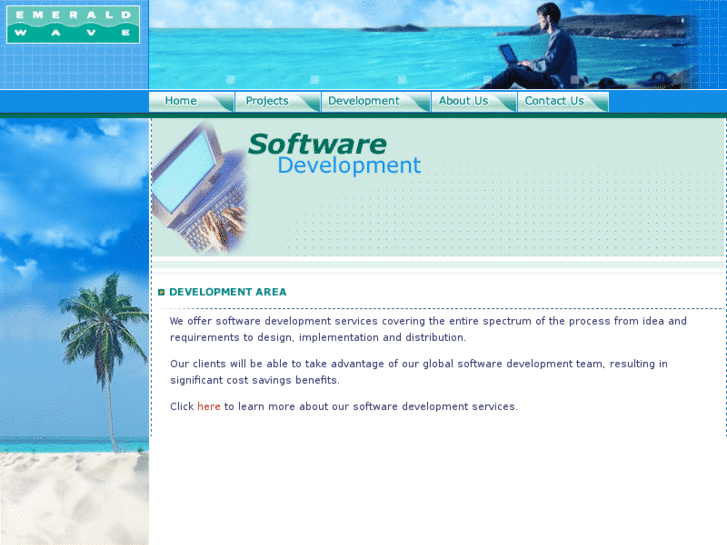Screen dimensions: 727x545
Task: Click the header photo of man with laptop
Action: coord(423,44)
